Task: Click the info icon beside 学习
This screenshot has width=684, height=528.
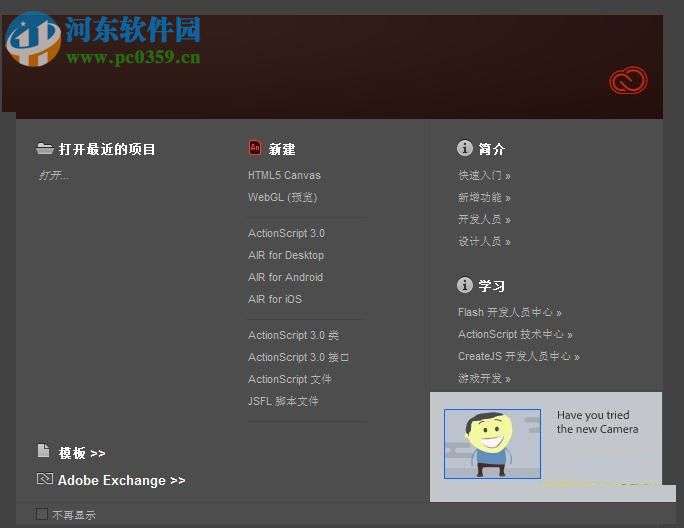Action: coord(465,285)
